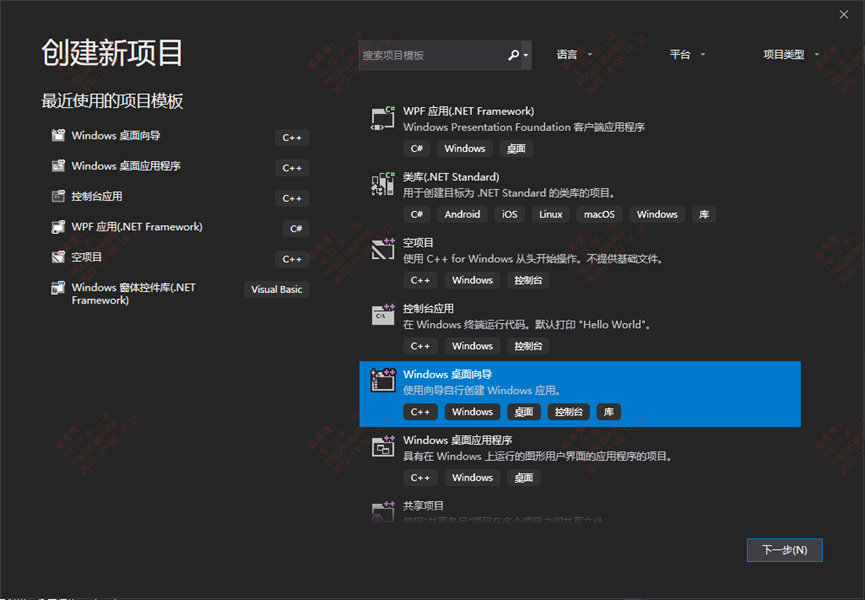Click 库 tag under 类库 template
Viewport: 865px width, 600px height.
pos(704,215)
